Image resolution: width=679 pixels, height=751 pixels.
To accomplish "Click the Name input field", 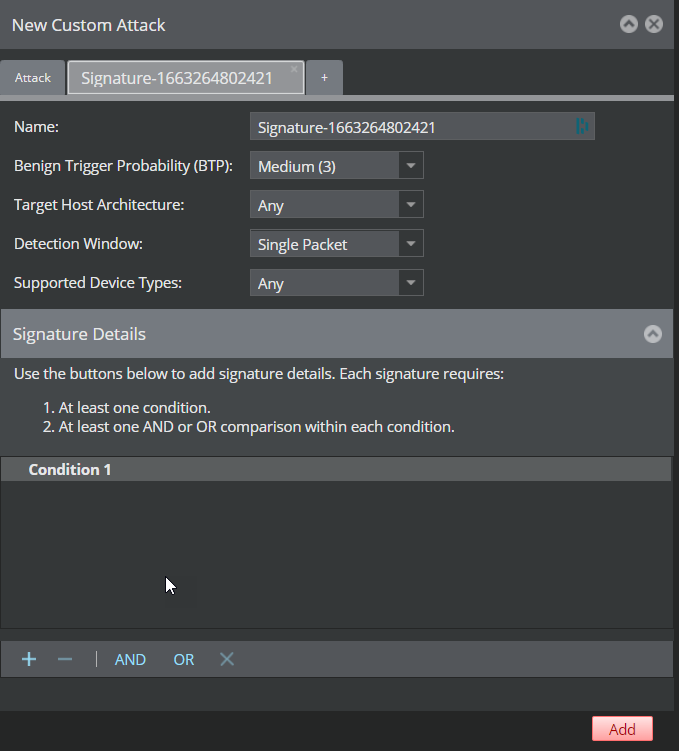I will (x=422, y=127).
